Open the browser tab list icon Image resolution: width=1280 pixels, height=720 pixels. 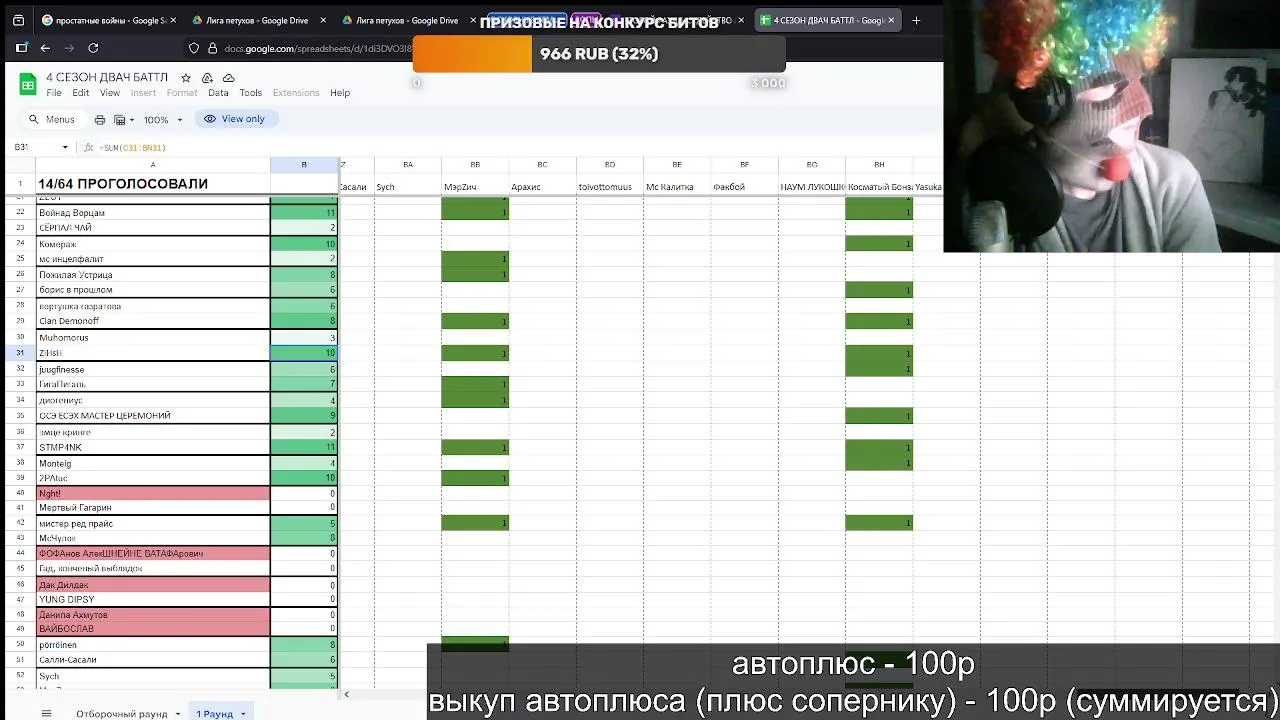[x=18, y=20]
